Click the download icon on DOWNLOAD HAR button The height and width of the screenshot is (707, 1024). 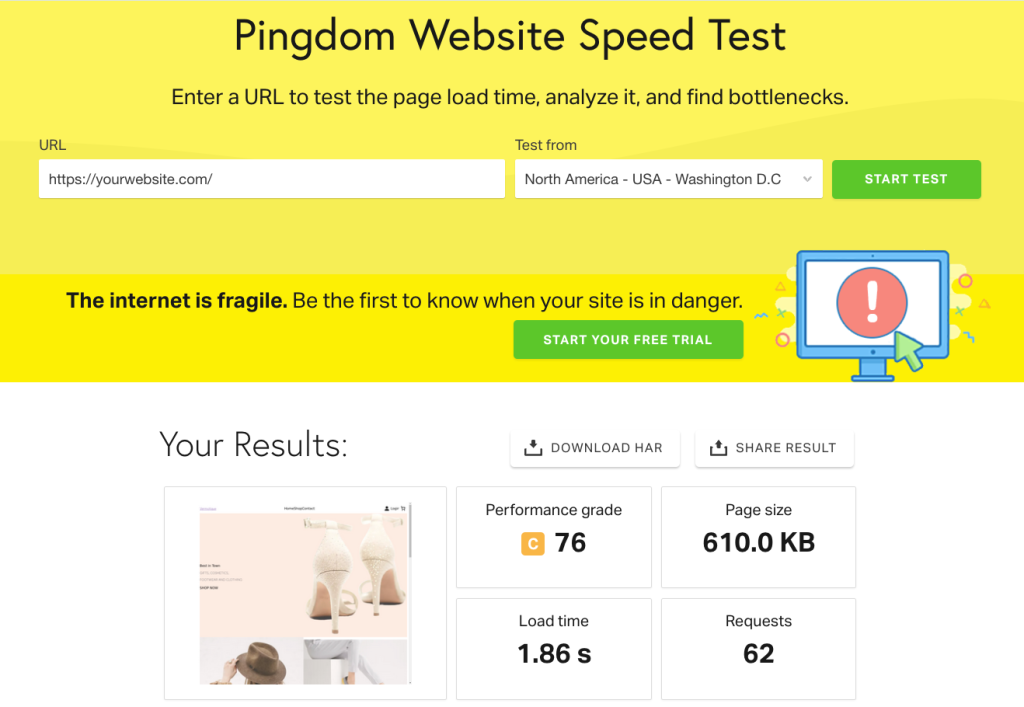533,447
